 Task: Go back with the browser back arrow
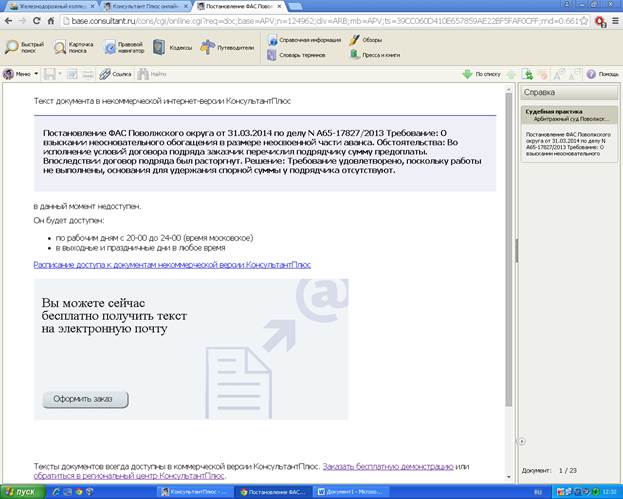8,21
